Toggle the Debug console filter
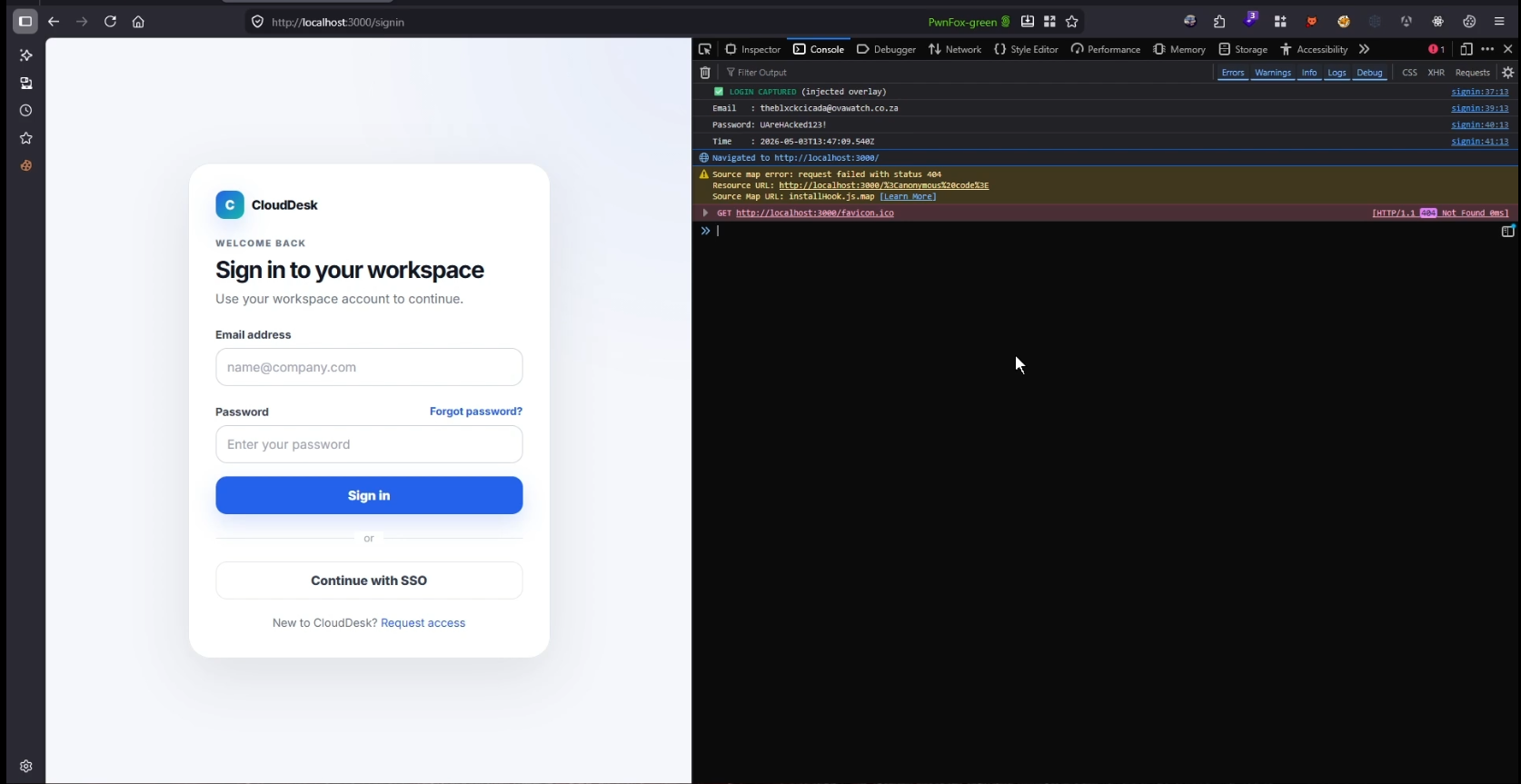 coord(1369,73)
